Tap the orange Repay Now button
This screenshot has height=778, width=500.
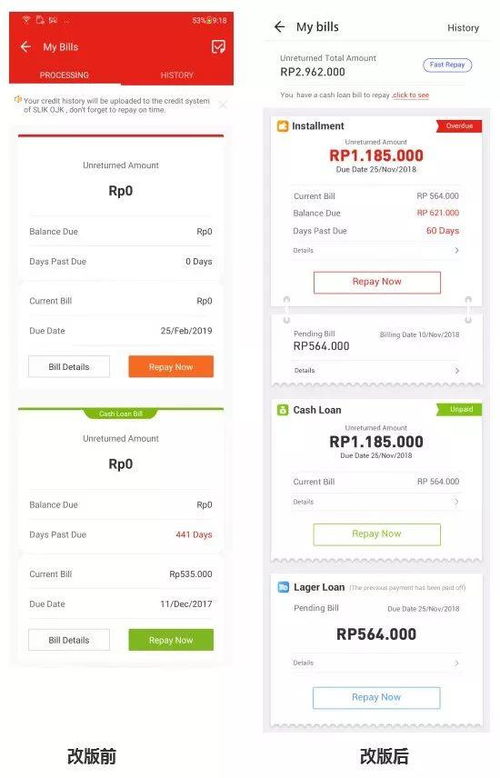pos(171,367)
